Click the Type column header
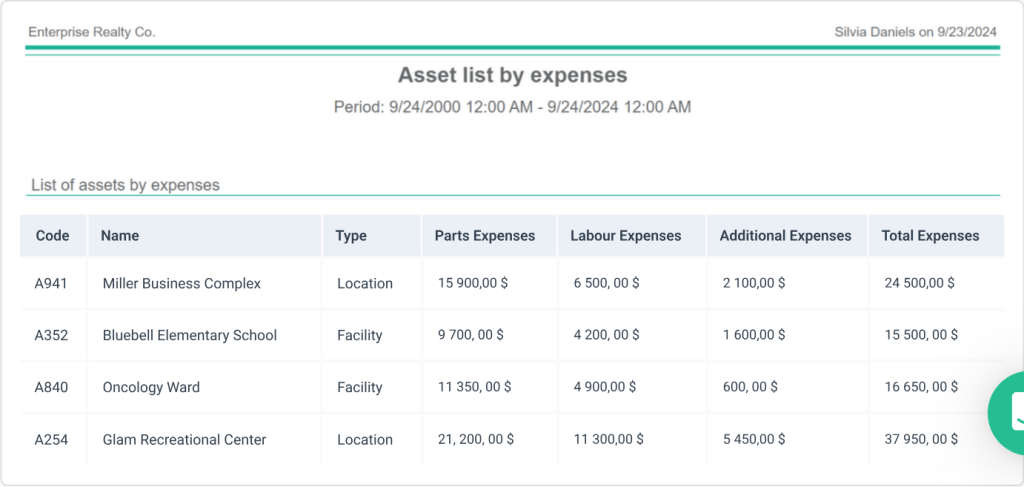The image size is (1024, 487). point(351,236)
